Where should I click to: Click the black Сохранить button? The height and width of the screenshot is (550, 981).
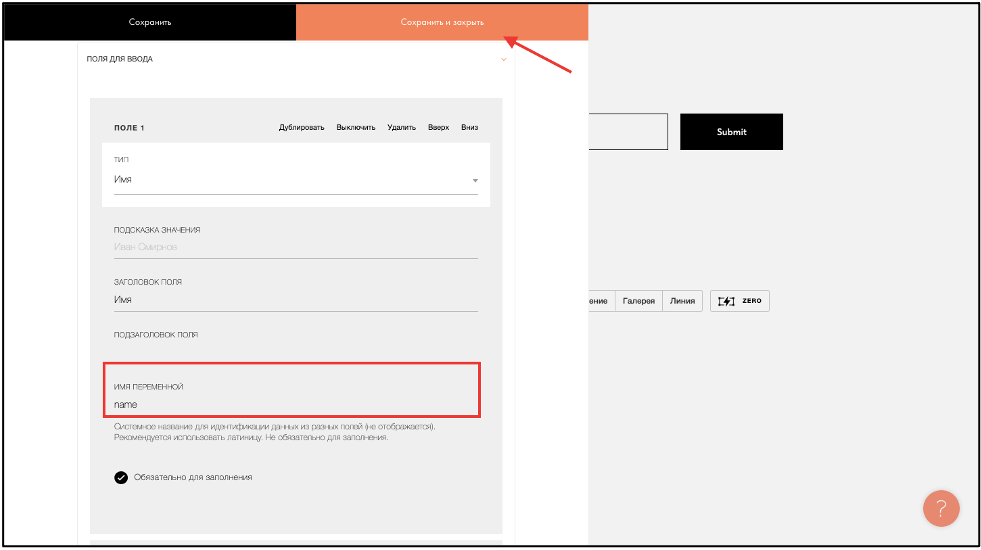coord(150,22)
